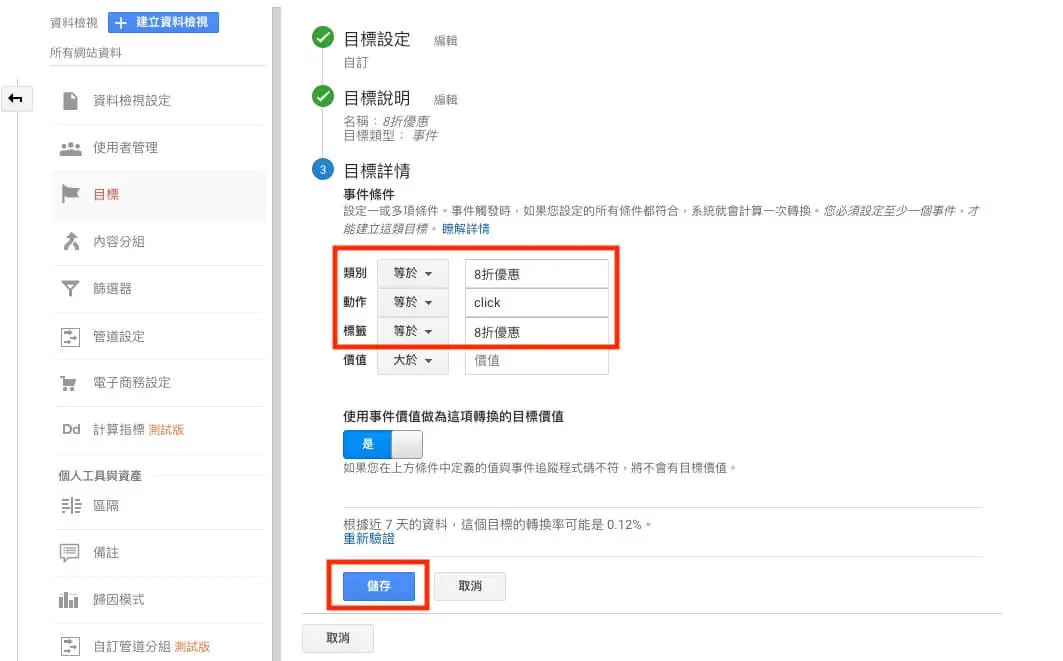The width and height of the screenshot is (1063, 661).
Task: Click the back arrow icon in the sidebar
Action: (16, 99)
